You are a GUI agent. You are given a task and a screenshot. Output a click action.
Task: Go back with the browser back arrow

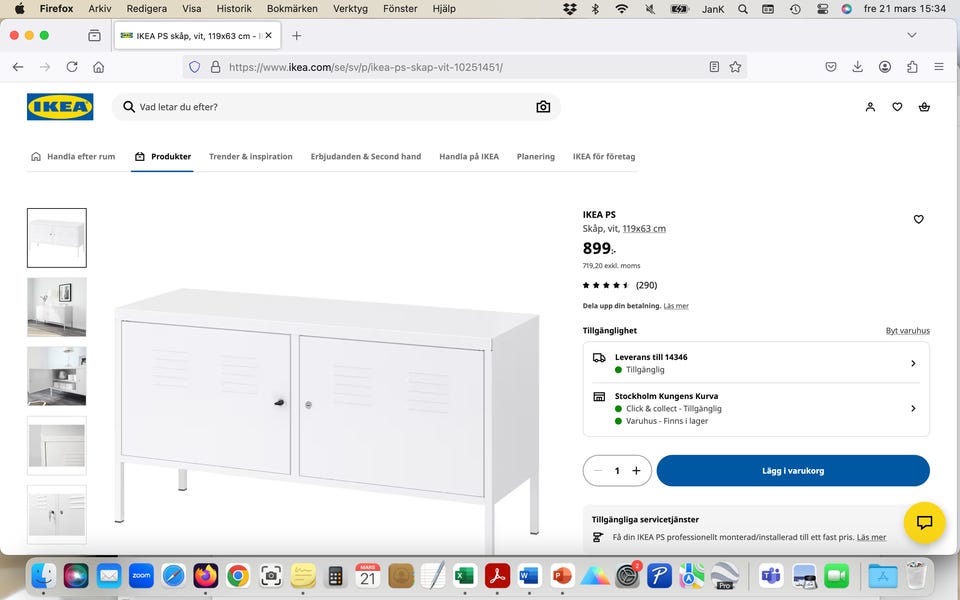pyautogui.click(x=18, y=67)
